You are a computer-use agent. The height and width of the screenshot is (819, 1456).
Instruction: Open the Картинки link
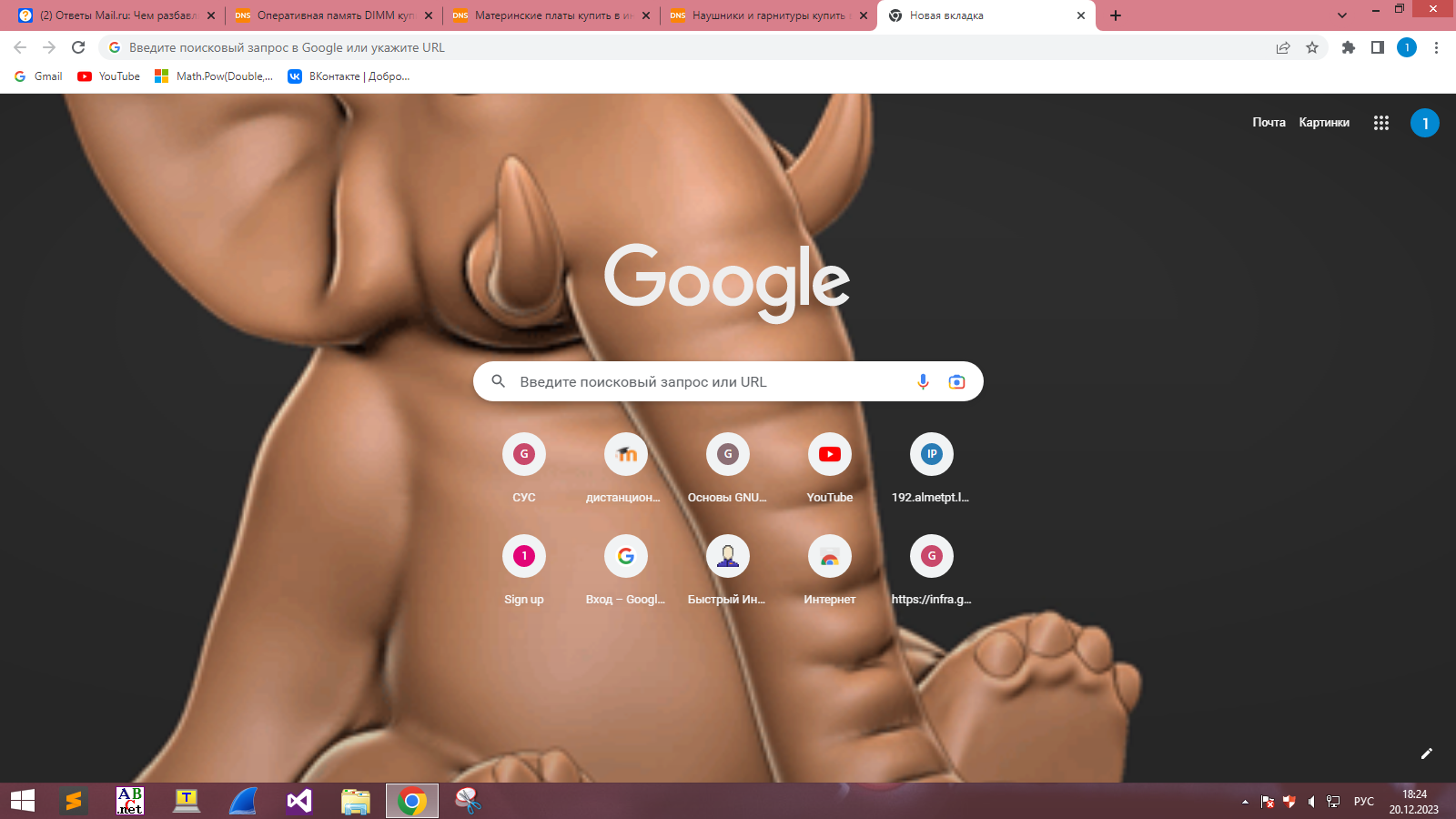[x=1324, y=123]
